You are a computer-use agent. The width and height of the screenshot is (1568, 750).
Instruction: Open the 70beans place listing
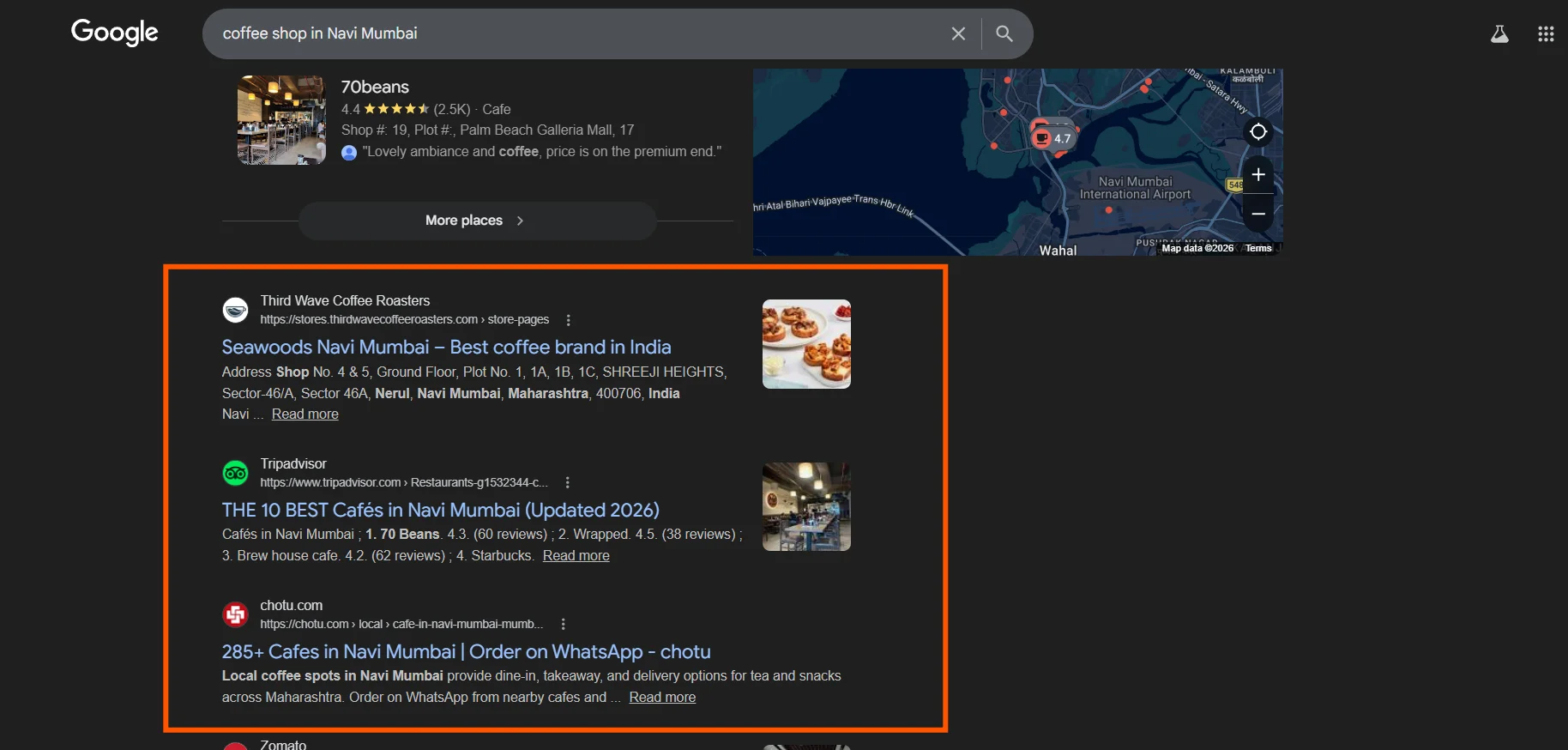[375, 87]
